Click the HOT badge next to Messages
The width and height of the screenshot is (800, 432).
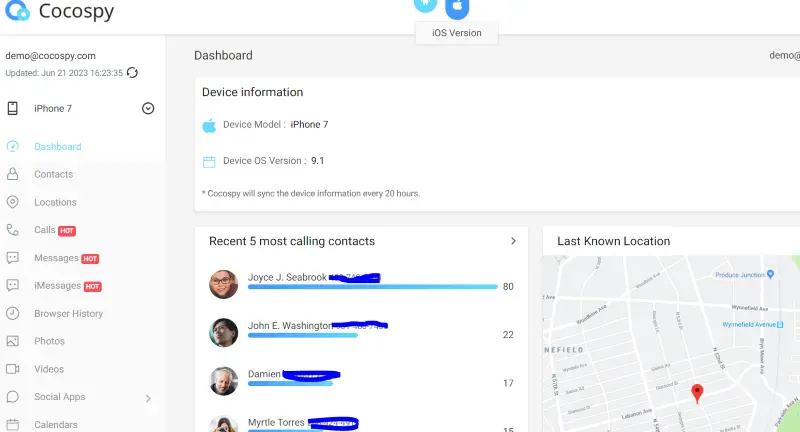(90, 259)
